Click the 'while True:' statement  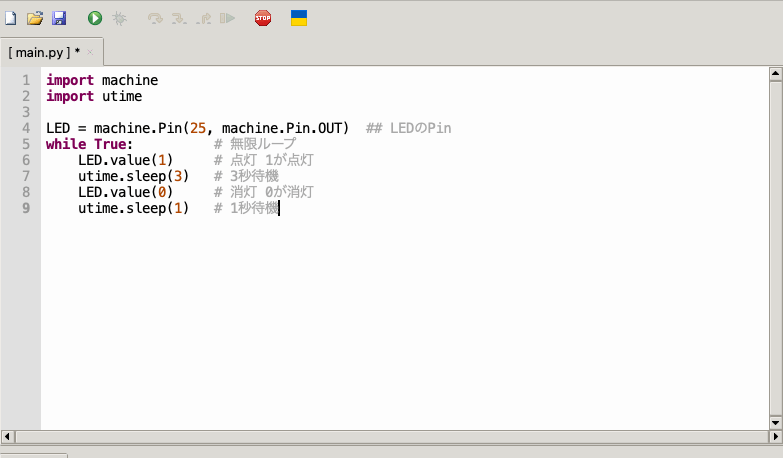89,144
